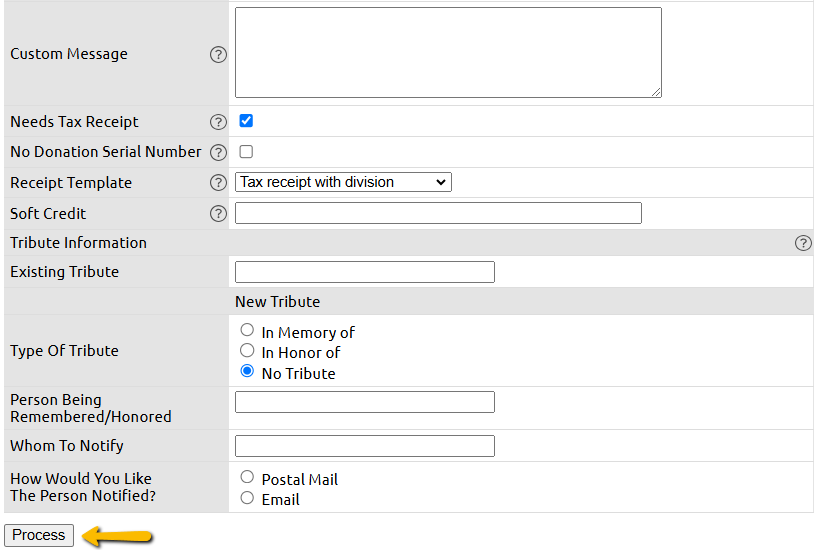Select the In Honor of radio button

(x=247, y=350)
